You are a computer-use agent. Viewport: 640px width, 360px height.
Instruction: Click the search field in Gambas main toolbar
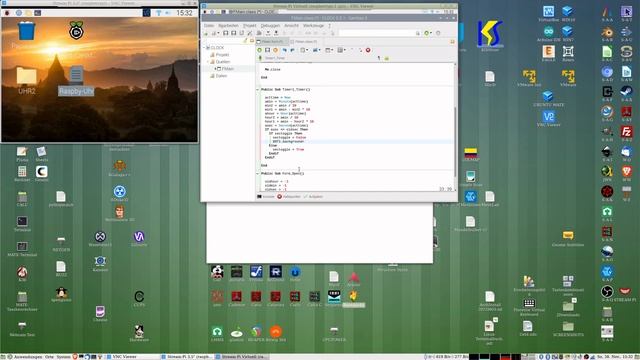[377, 33]
